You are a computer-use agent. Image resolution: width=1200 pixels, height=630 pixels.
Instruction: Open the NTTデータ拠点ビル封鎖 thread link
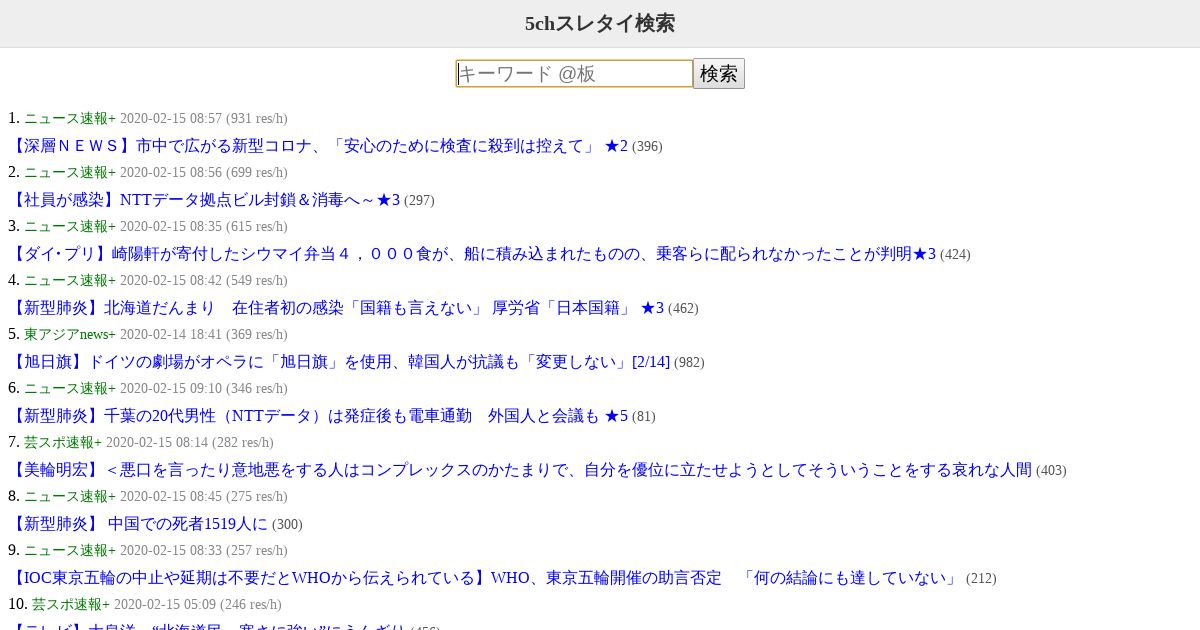coord(204,200)
